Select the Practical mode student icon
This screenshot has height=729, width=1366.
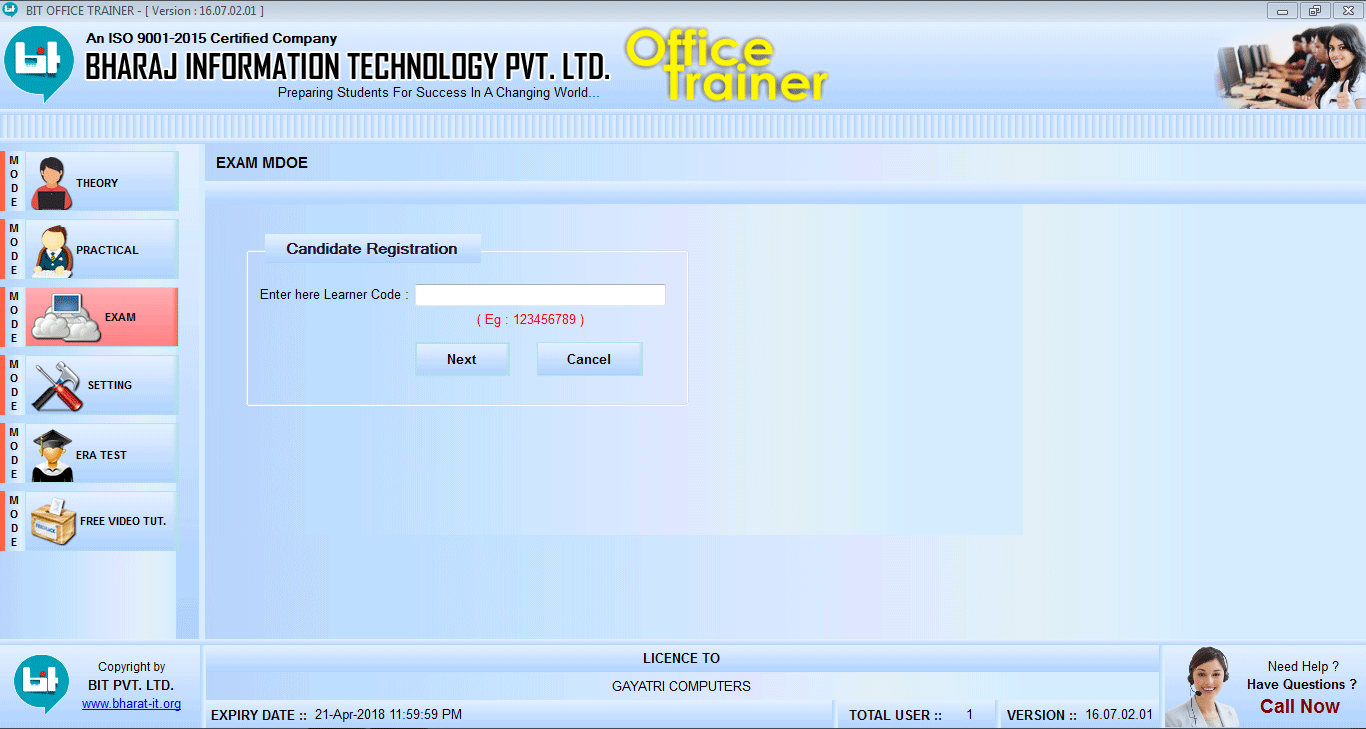53,250
